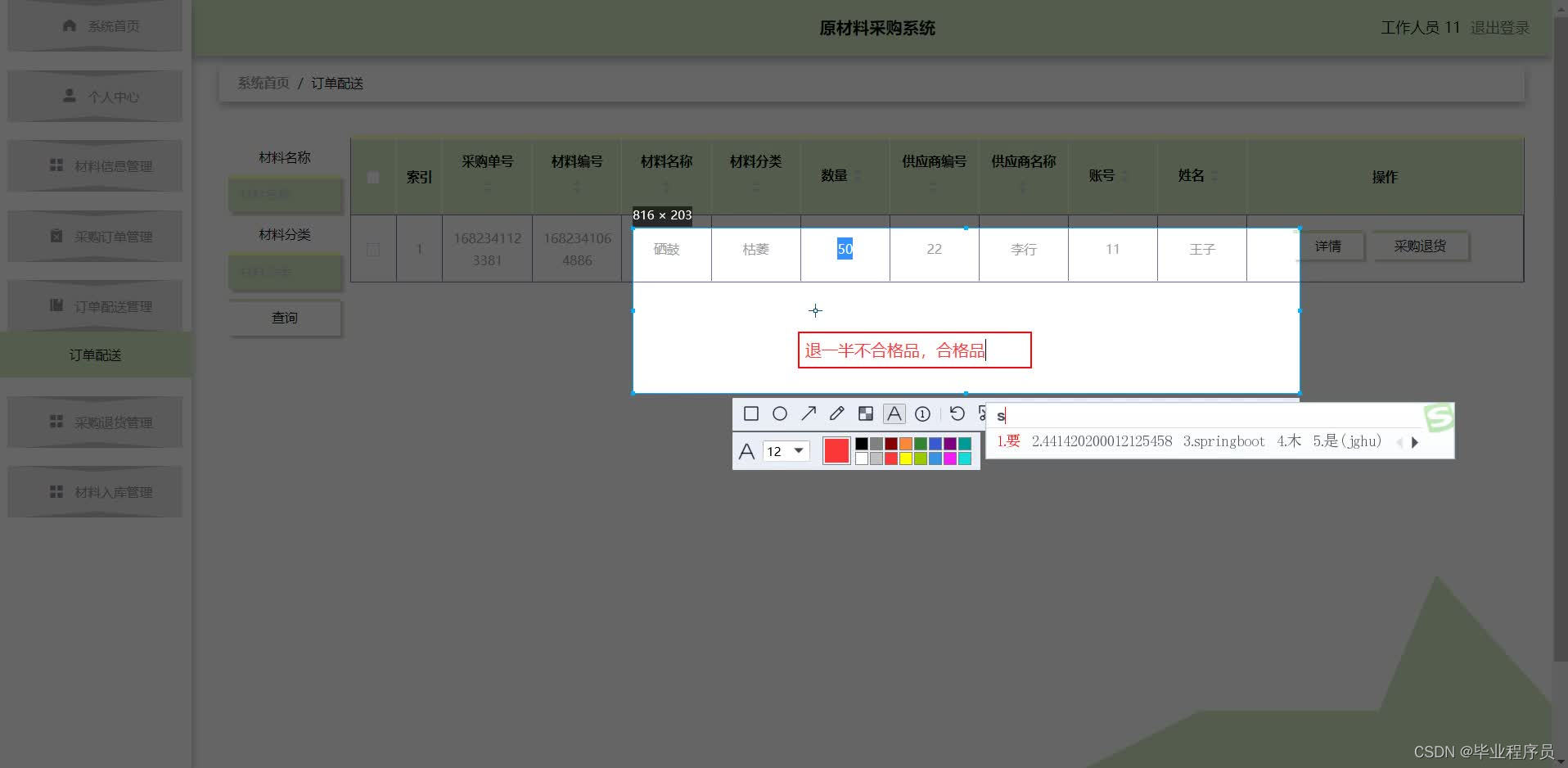
Task: Pick the dark green color swatch
Action: coord(921,444)
